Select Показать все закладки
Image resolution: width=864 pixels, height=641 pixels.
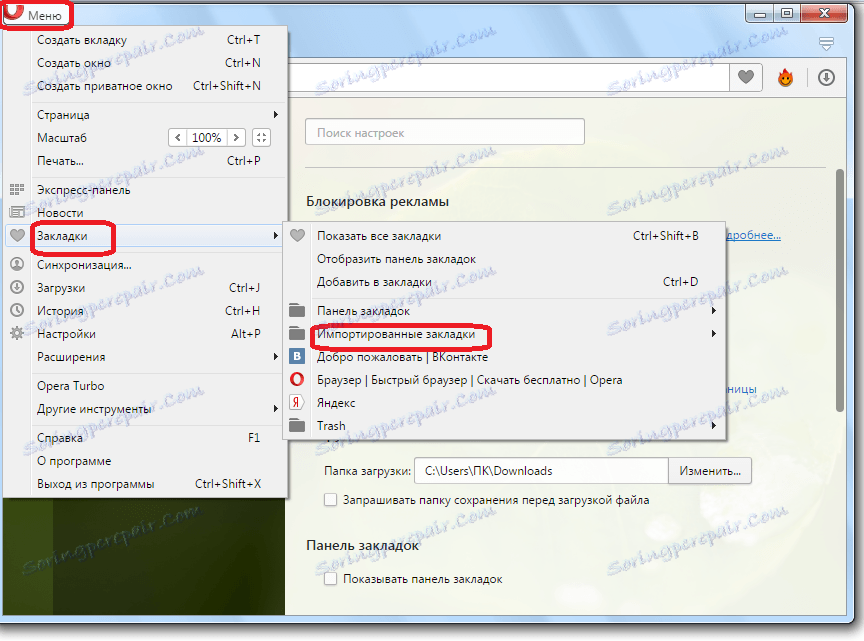click(504, 236)
